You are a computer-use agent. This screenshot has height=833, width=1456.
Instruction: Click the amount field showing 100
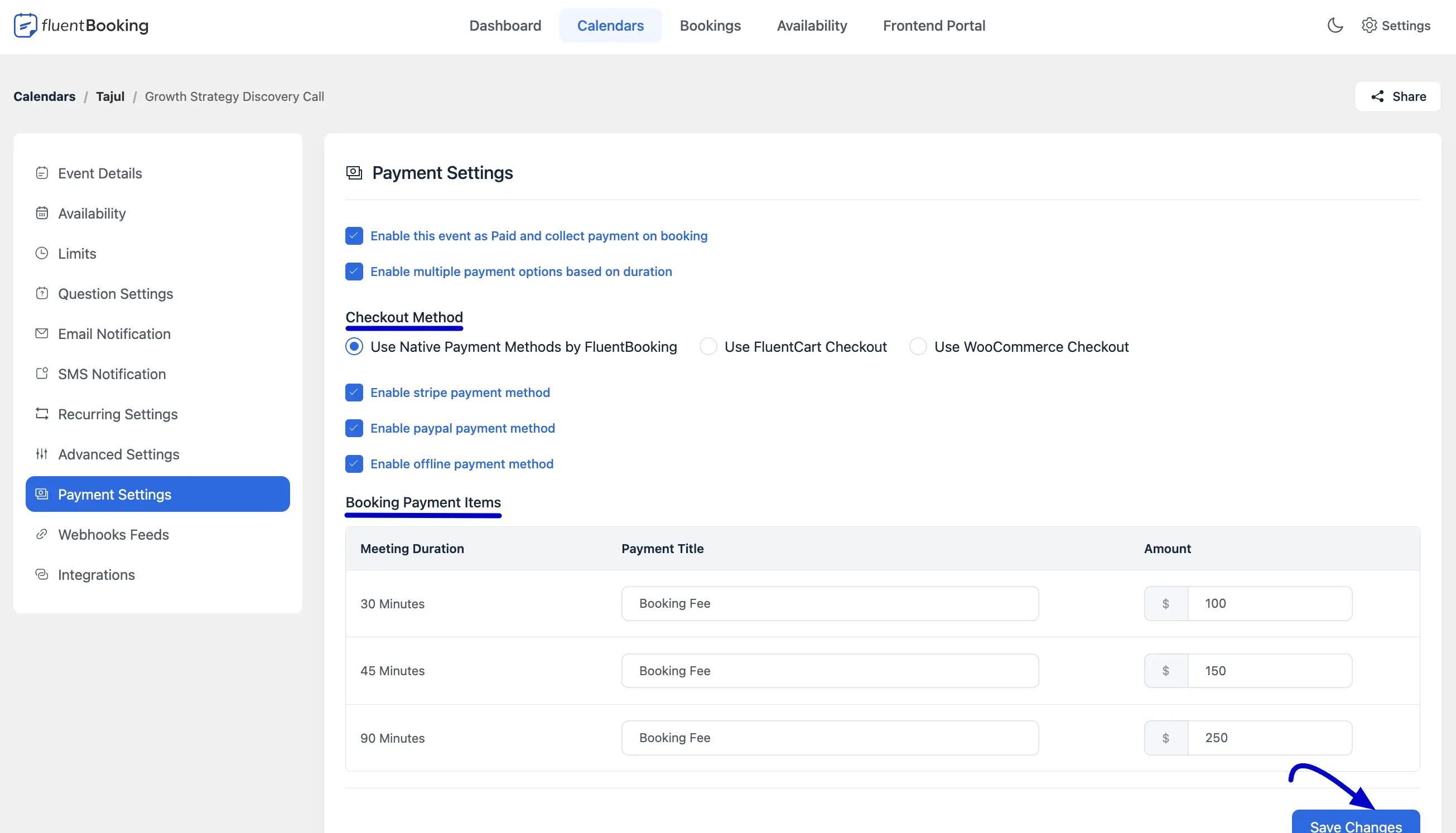1270,603
